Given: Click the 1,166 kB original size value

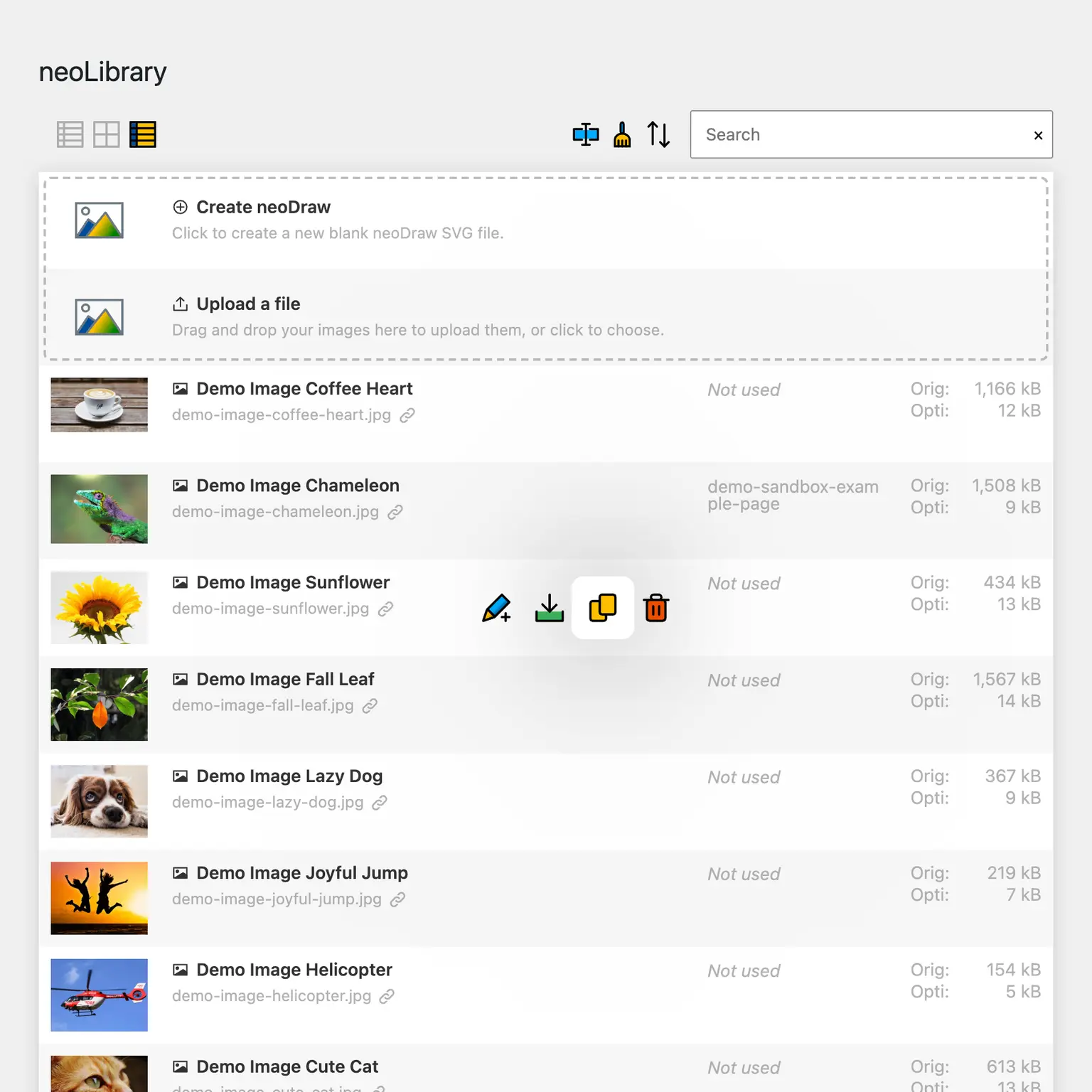Looking at the screenshot, I should [x=1007, y=389].
